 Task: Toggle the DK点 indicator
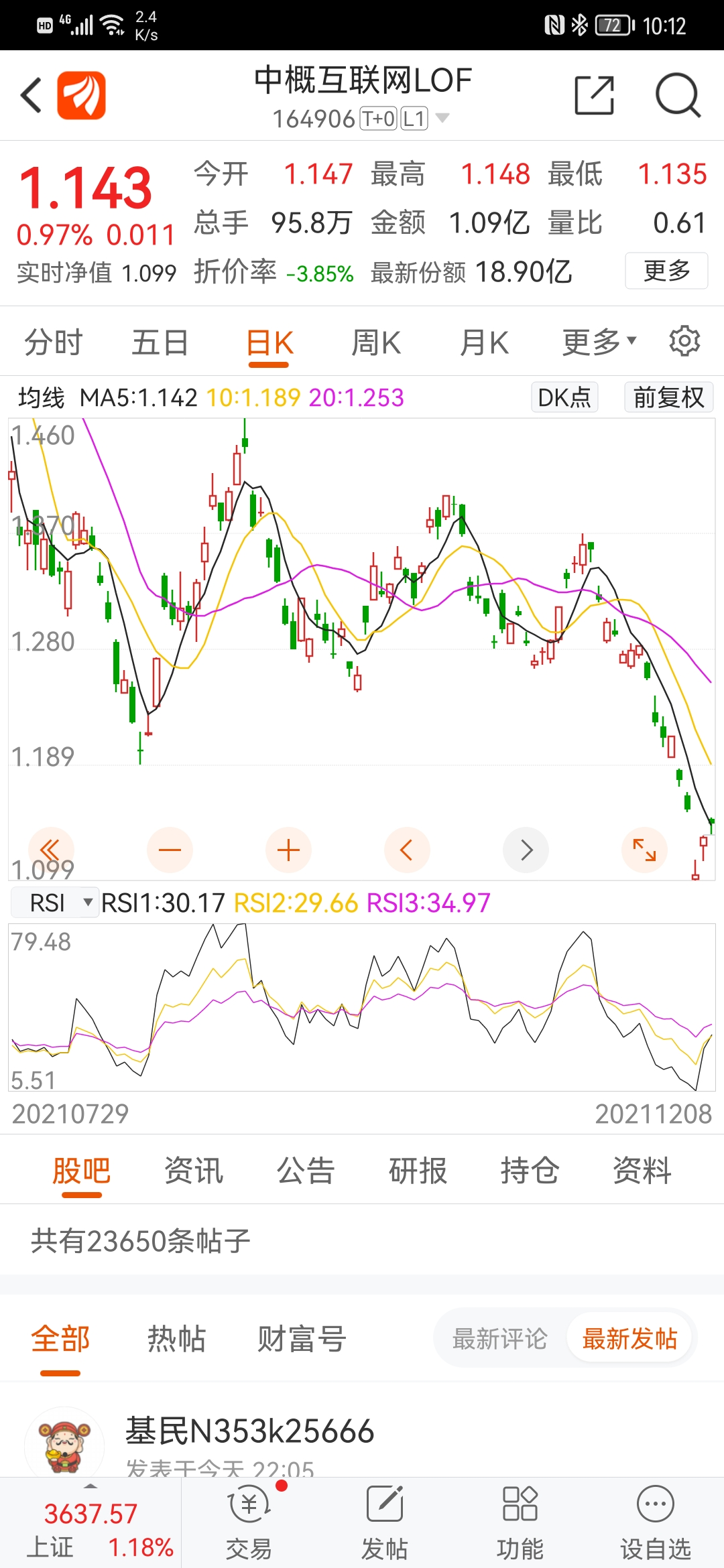[564, 397]
